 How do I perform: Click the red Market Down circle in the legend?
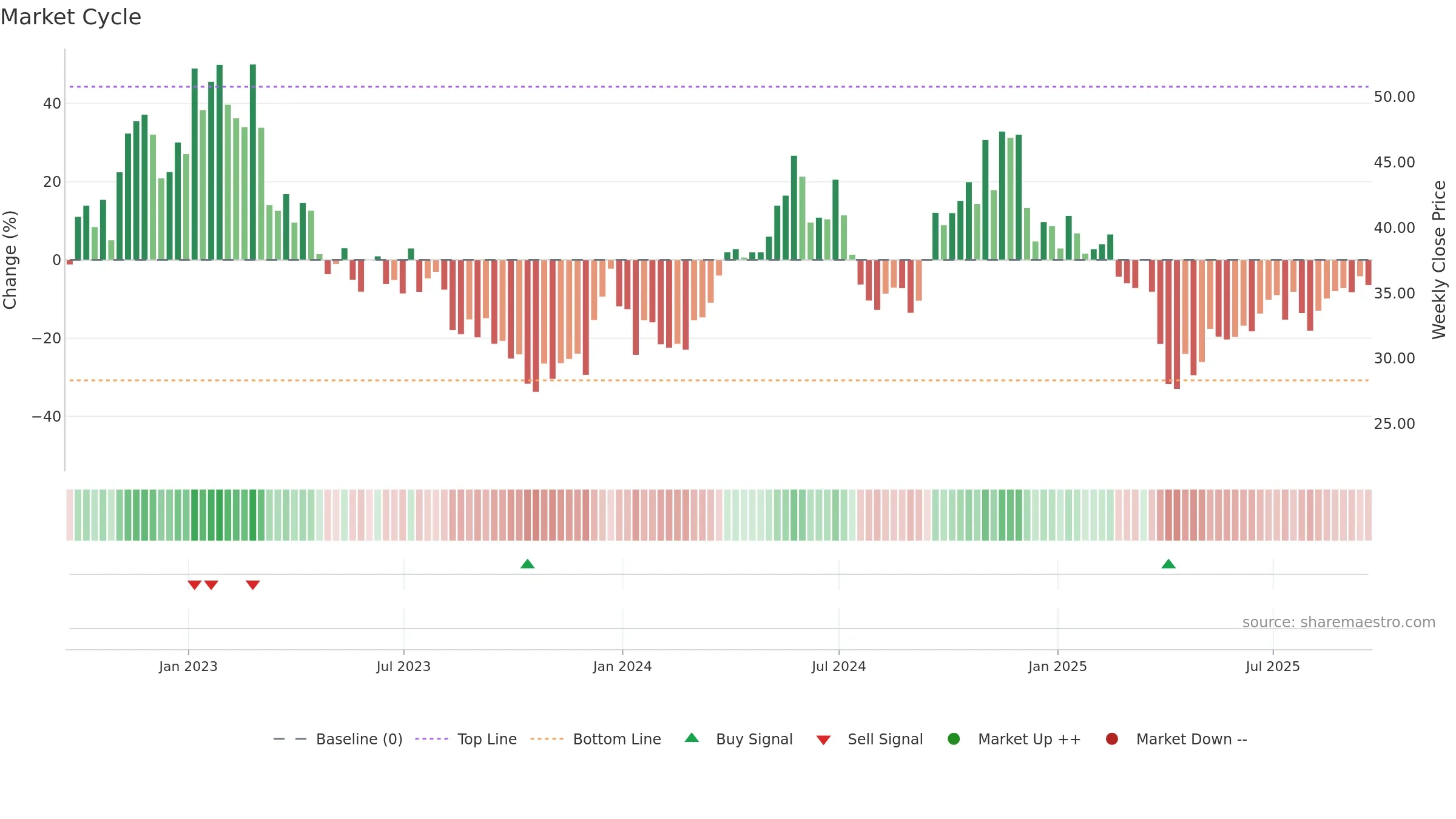1112,739
